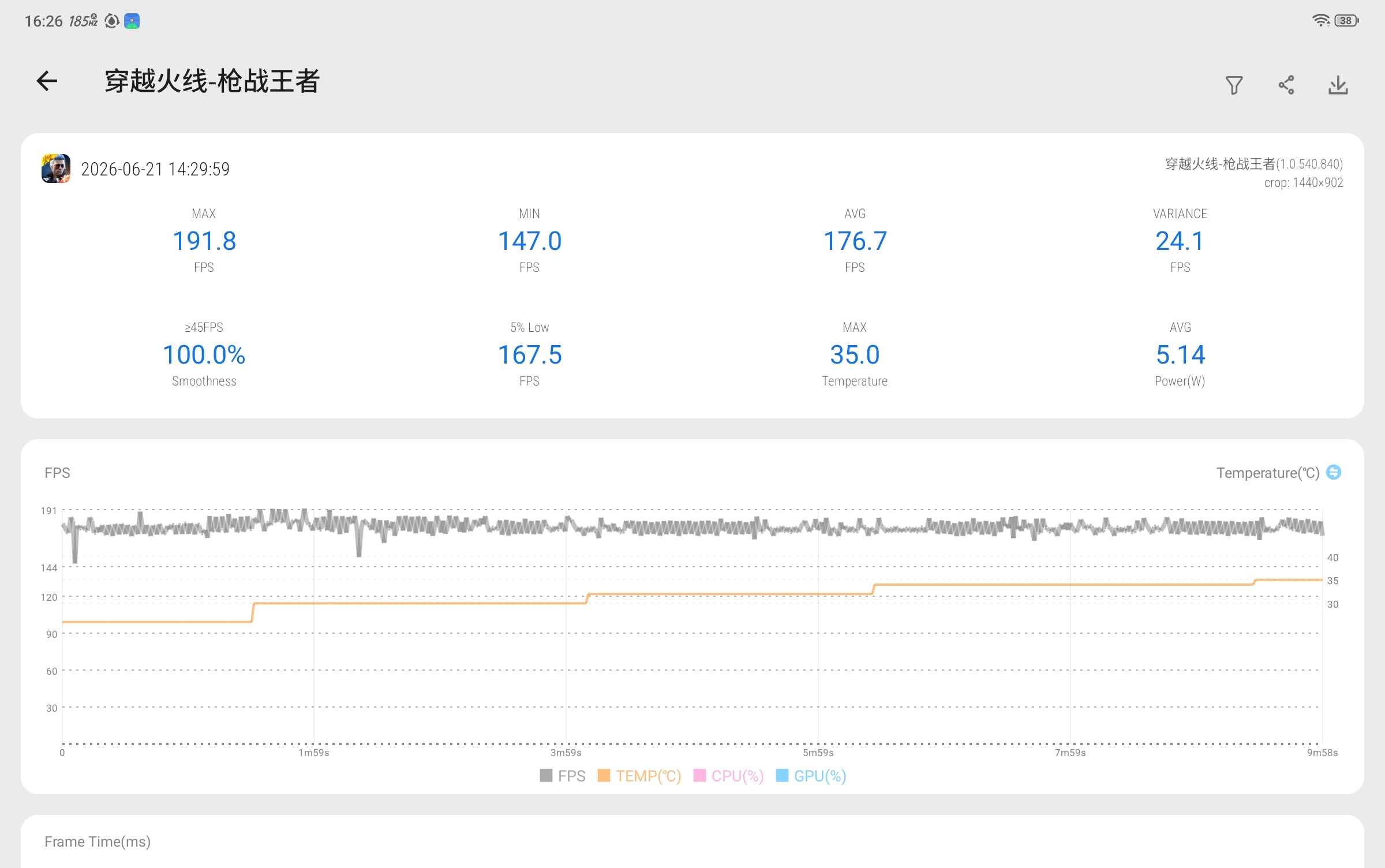Click the 3m59s marker on the time axis

[566, 753]
